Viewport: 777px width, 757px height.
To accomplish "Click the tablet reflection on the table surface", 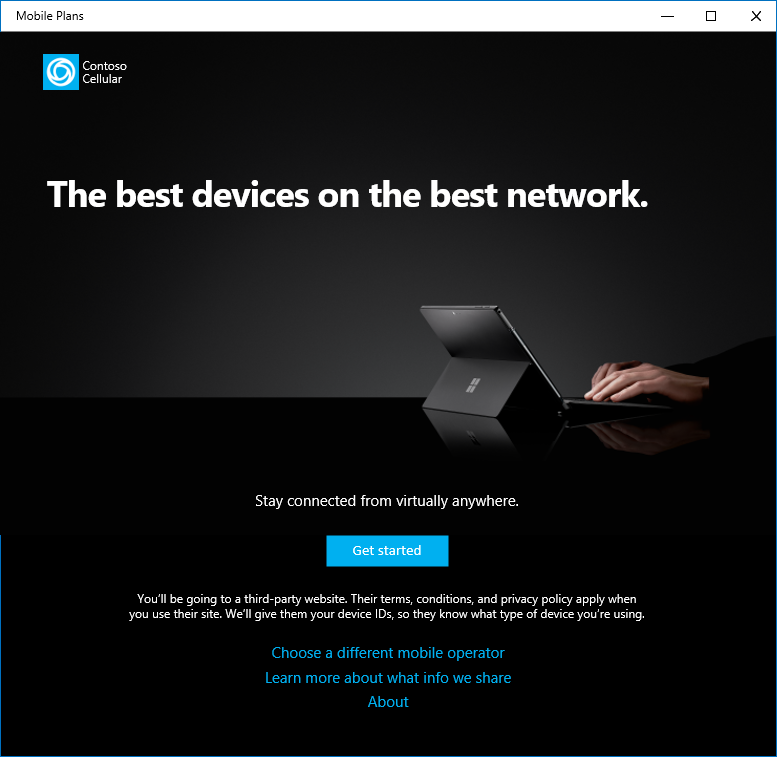I will (x=471, y=436).
